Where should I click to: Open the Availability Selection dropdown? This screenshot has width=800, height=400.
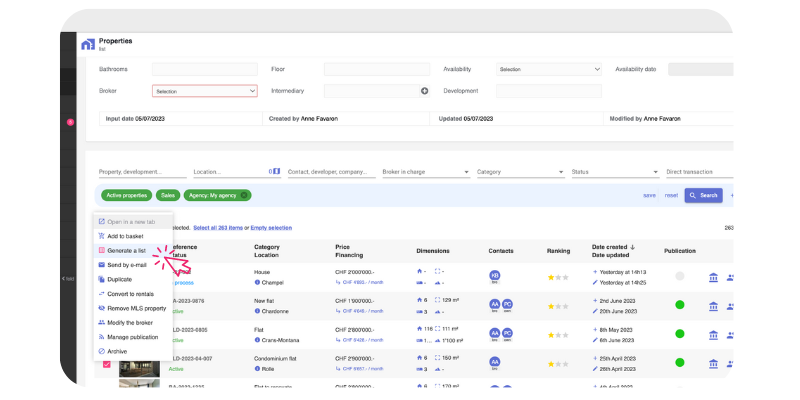tap(549, 69)
